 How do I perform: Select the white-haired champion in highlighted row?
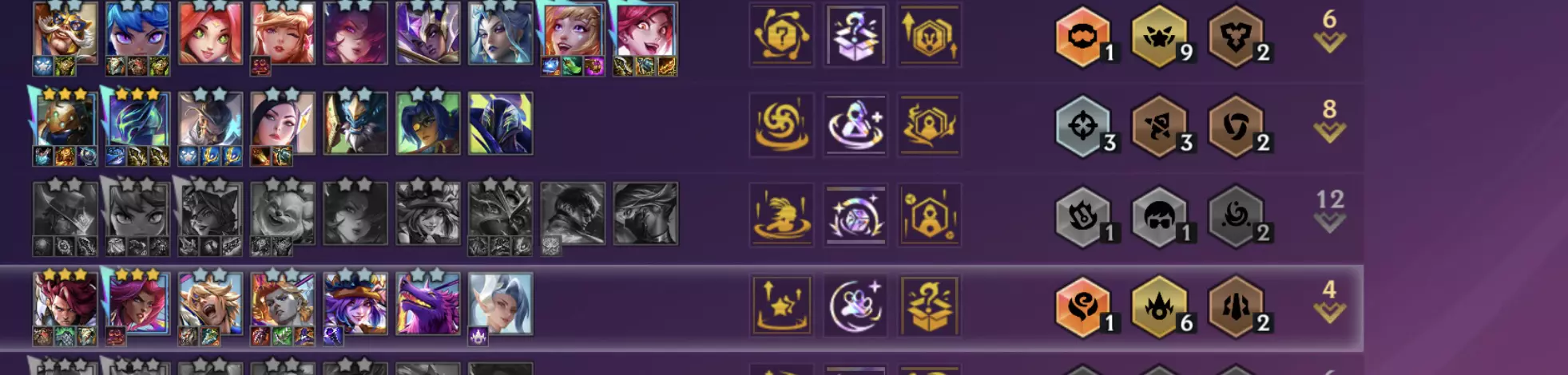coord(501,303)
